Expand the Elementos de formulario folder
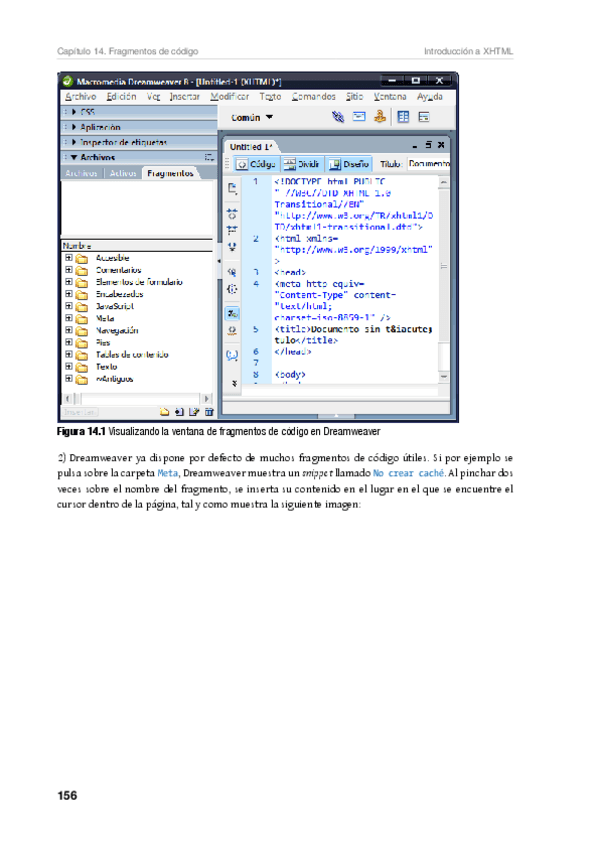The width and height of the screenshot is (599, 848). pyautogui.click(x=69, y=281)
